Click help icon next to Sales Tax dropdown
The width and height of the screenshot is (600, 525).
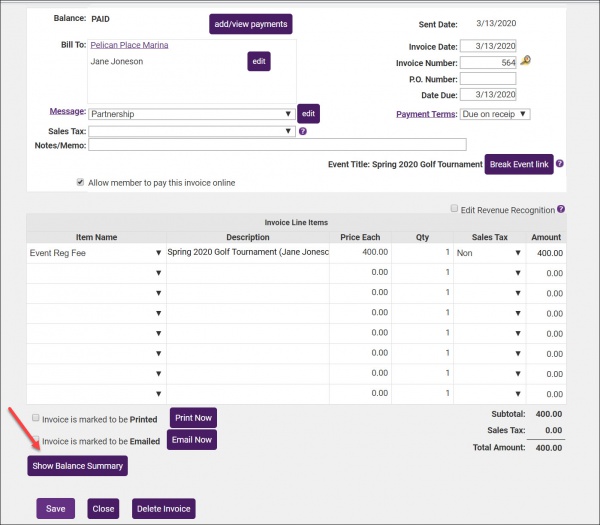(x=302, y=131)
